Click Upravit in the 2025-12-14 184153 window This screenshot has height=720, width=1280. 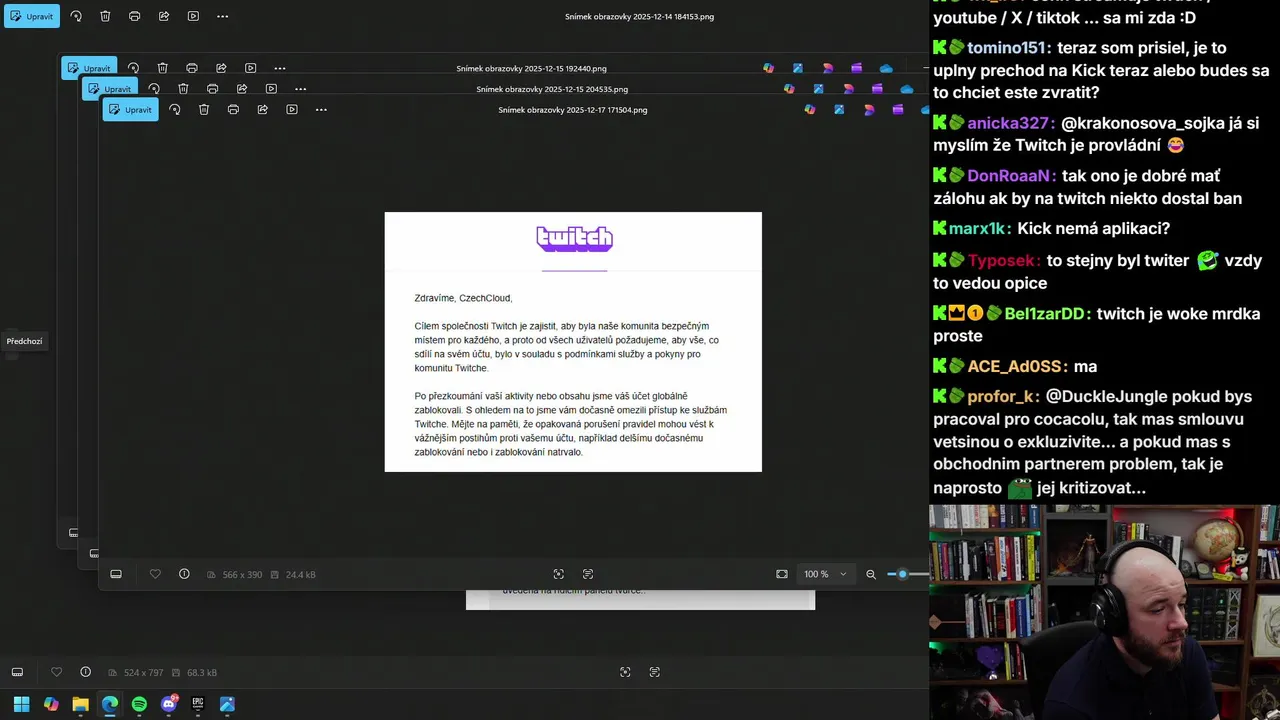tap(32, 16)
